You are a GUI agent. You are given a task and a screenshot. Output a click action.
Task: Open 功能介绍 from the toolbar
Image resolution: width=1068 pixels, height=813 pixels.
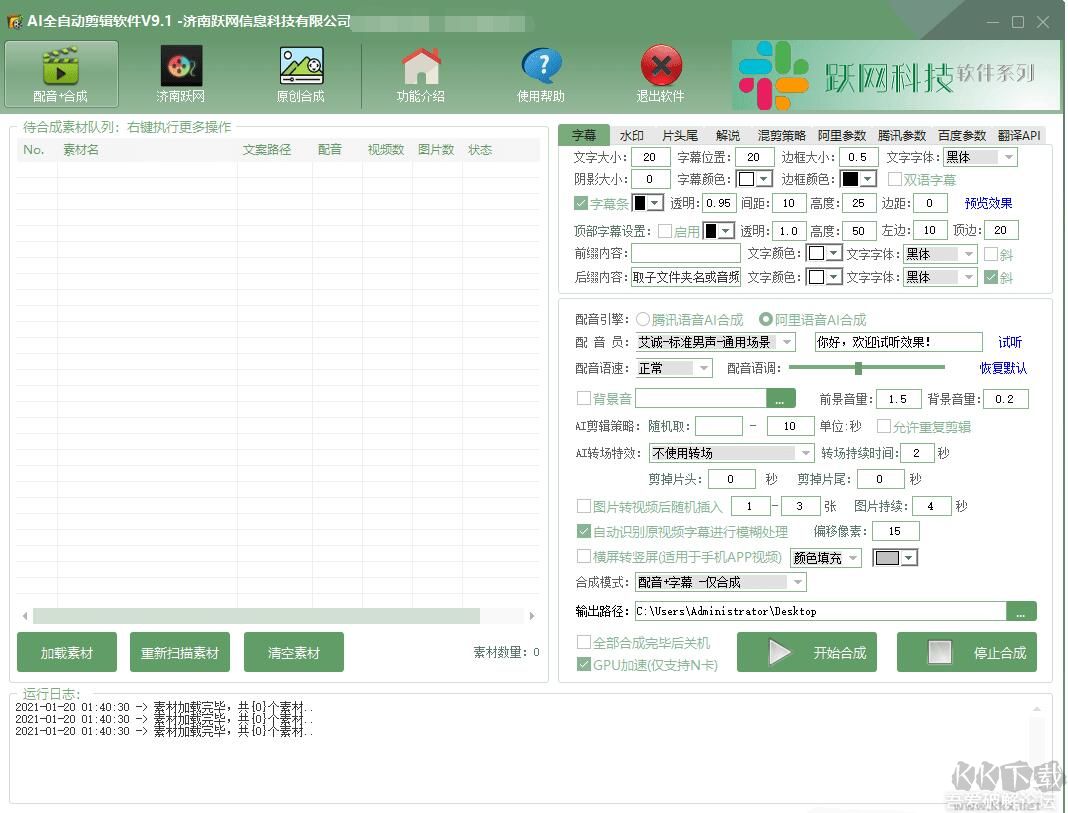(421, 73)
